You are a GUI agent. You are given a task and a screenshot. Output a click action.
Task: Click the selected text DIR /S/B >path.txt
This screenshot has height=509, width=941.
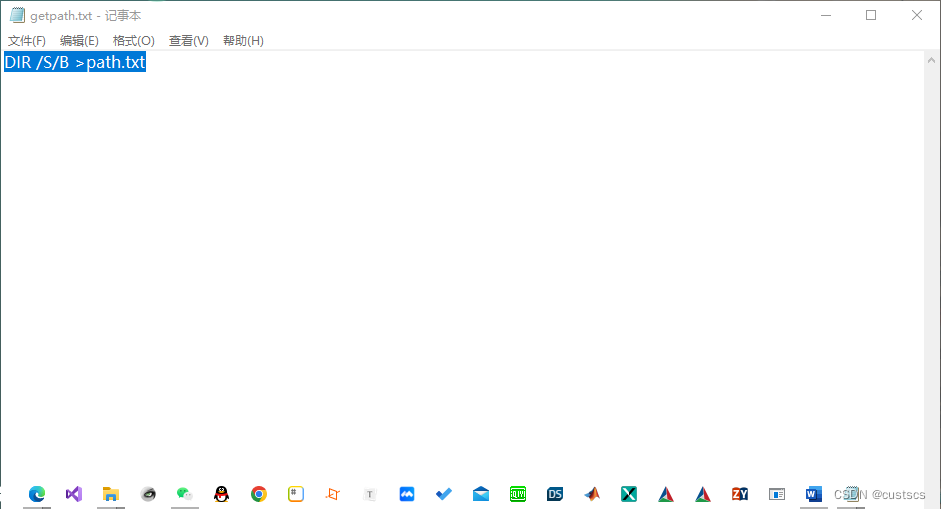tap(75, 62)
